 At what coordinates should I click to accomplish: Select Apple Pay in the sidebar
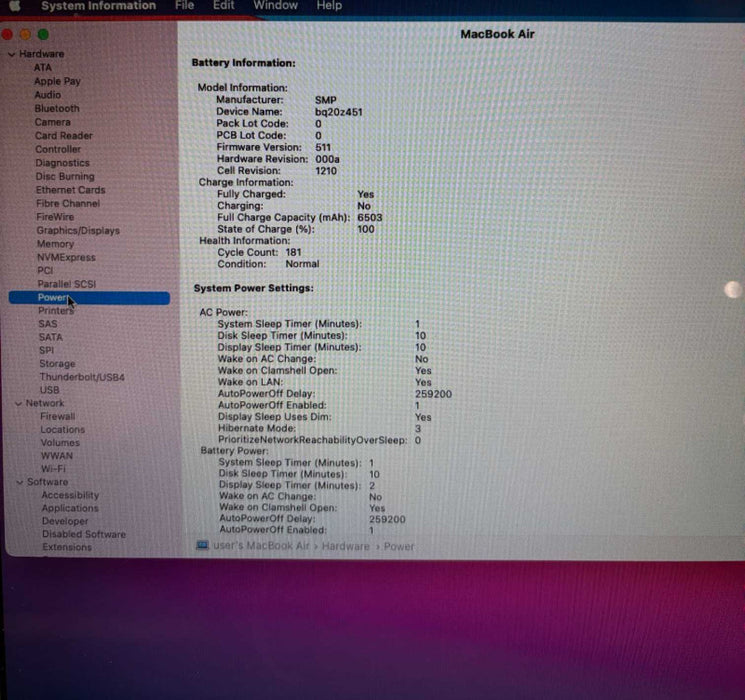pos(57,81)
